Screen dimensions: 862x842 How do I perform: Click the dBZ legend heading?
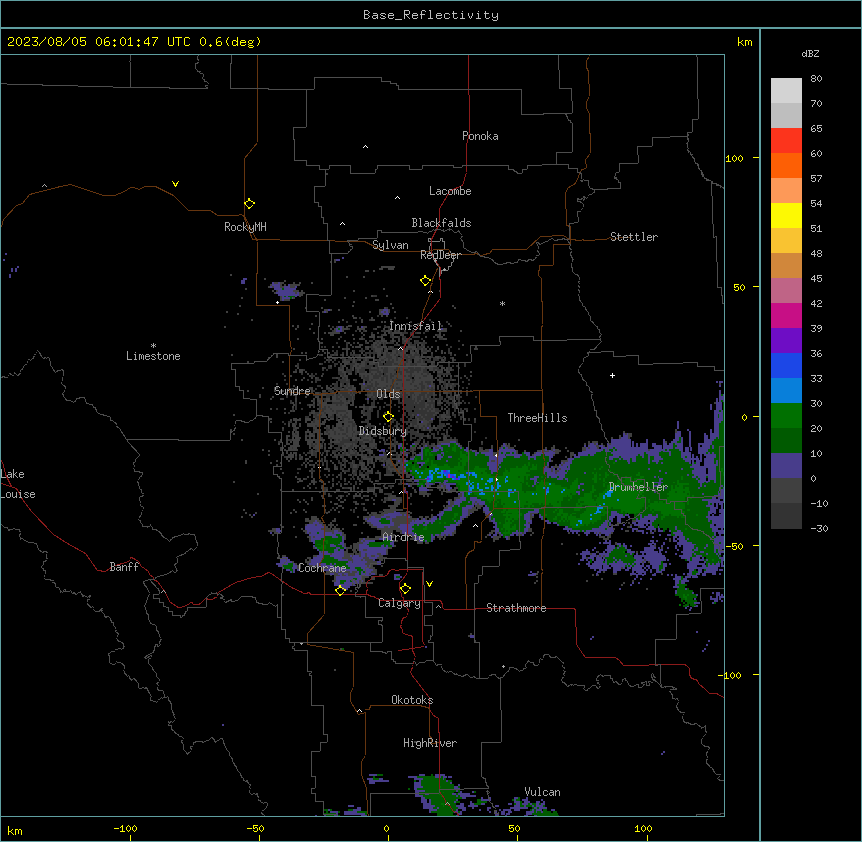tap(810, 54)
